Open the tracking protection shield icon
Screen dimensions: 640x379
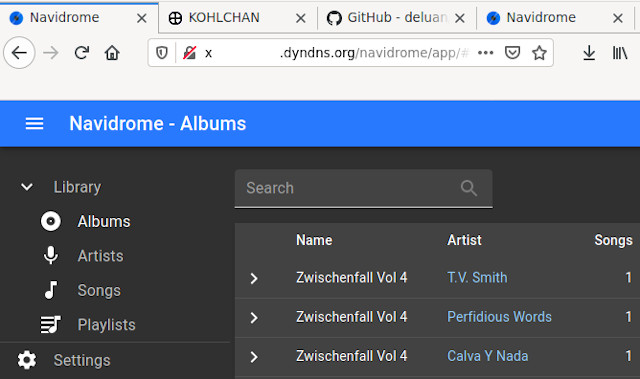pyautogui.click(x=162, y=53)
